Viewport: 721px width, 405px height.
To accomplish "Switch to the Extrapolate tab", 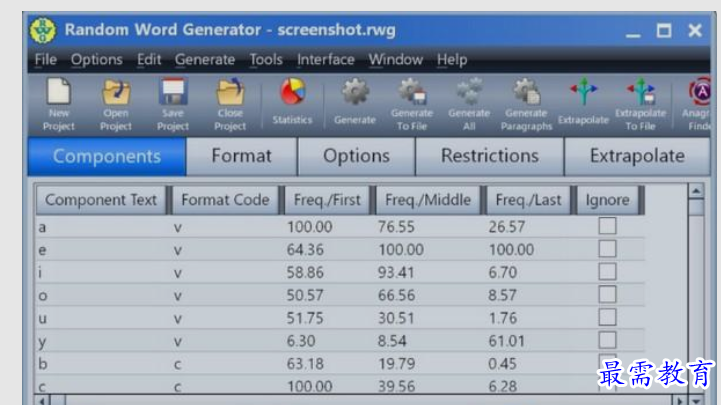I will (637, 157).
